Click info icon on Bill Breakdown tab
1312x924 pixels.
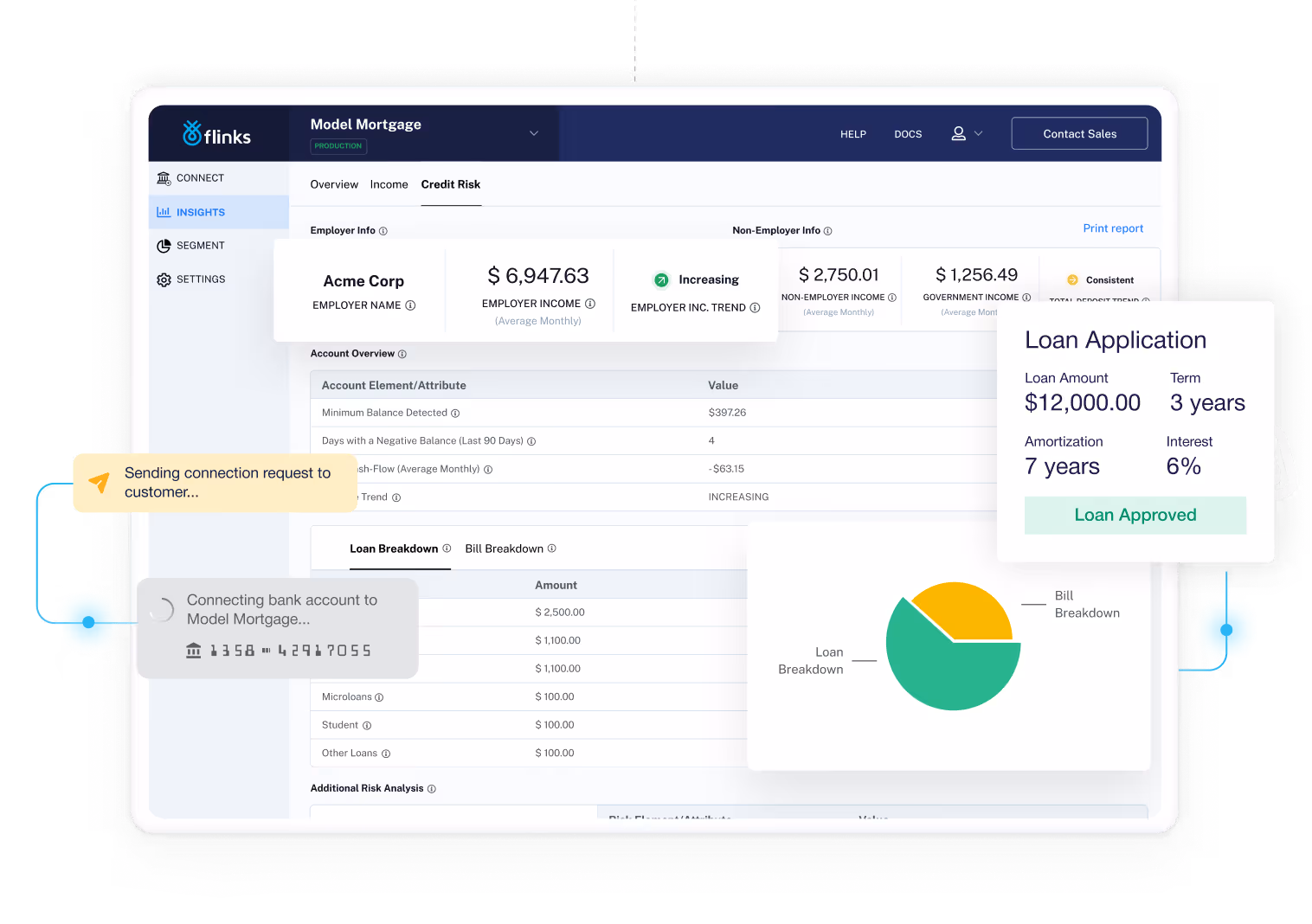pos(552,549)
